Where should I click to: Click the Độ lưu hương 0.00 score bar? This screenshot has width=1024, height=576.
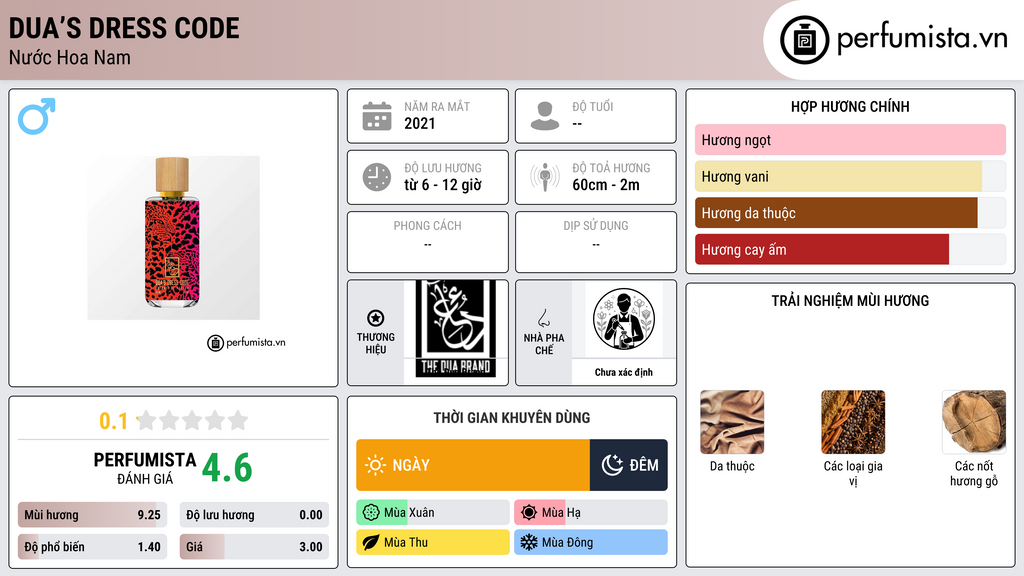(254, 515)
